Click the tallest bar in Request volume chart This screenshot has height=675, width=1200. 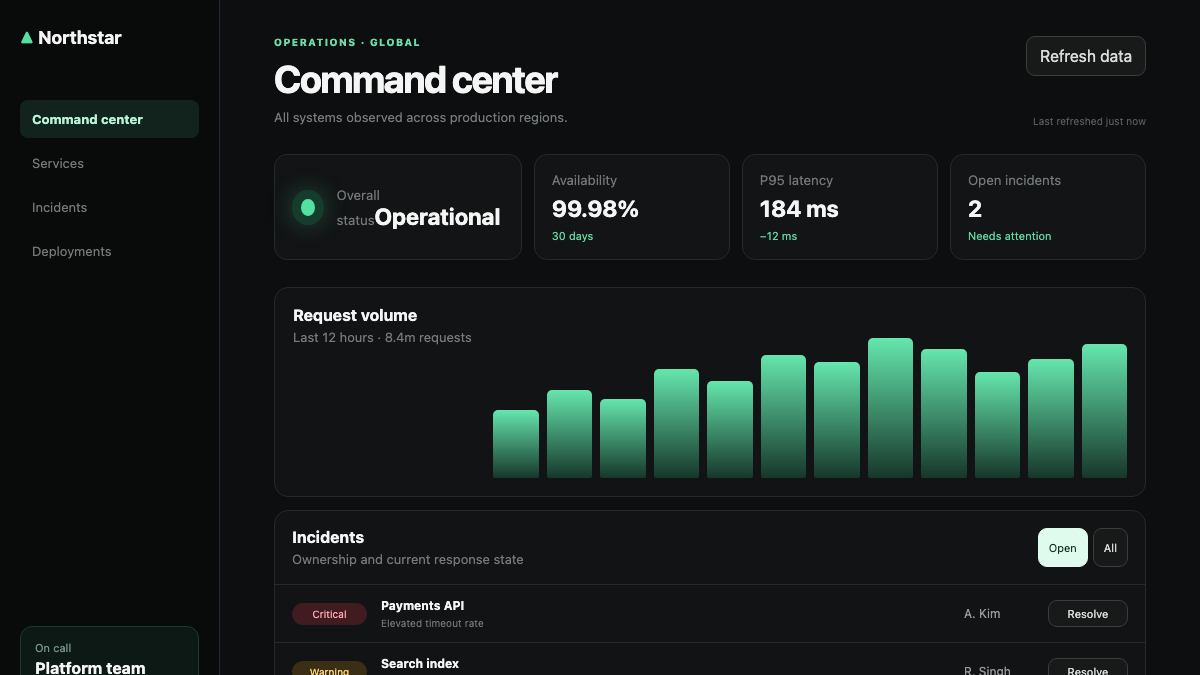point(890,408)
